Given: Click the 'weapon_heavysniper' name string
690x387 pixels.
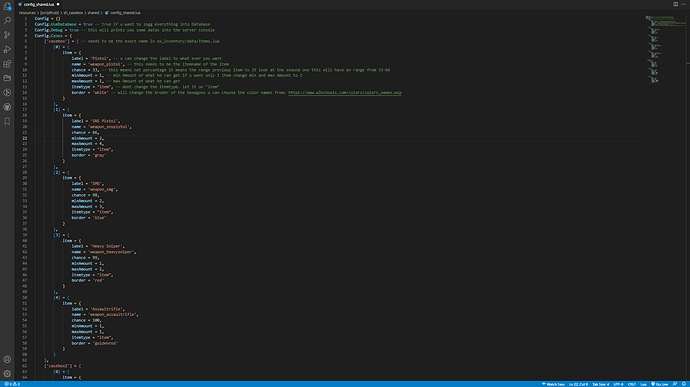Looking at the screenshot, I should coord(111,252).
